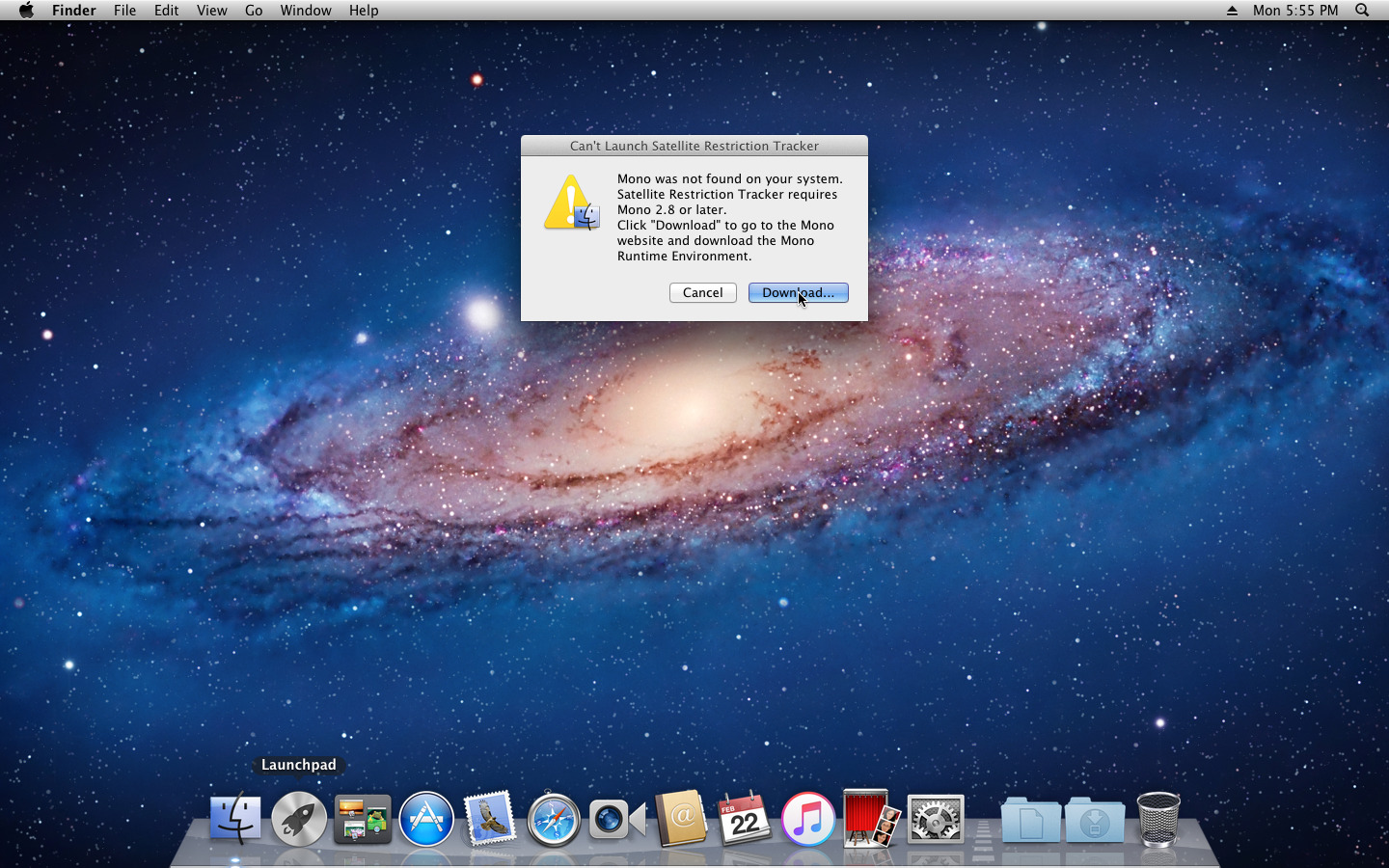1389x868 pixels.
Task: Click the Spotlight search magnifier icon
Action: 1362,11
